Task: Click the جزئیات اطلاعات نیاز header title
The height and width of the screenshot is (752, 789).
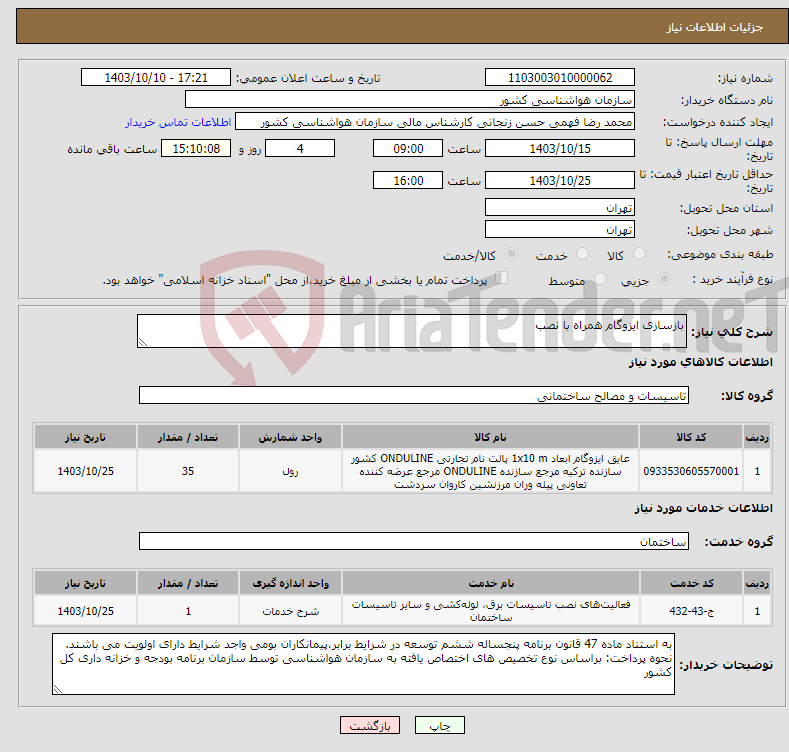Action: click(715, 27)
